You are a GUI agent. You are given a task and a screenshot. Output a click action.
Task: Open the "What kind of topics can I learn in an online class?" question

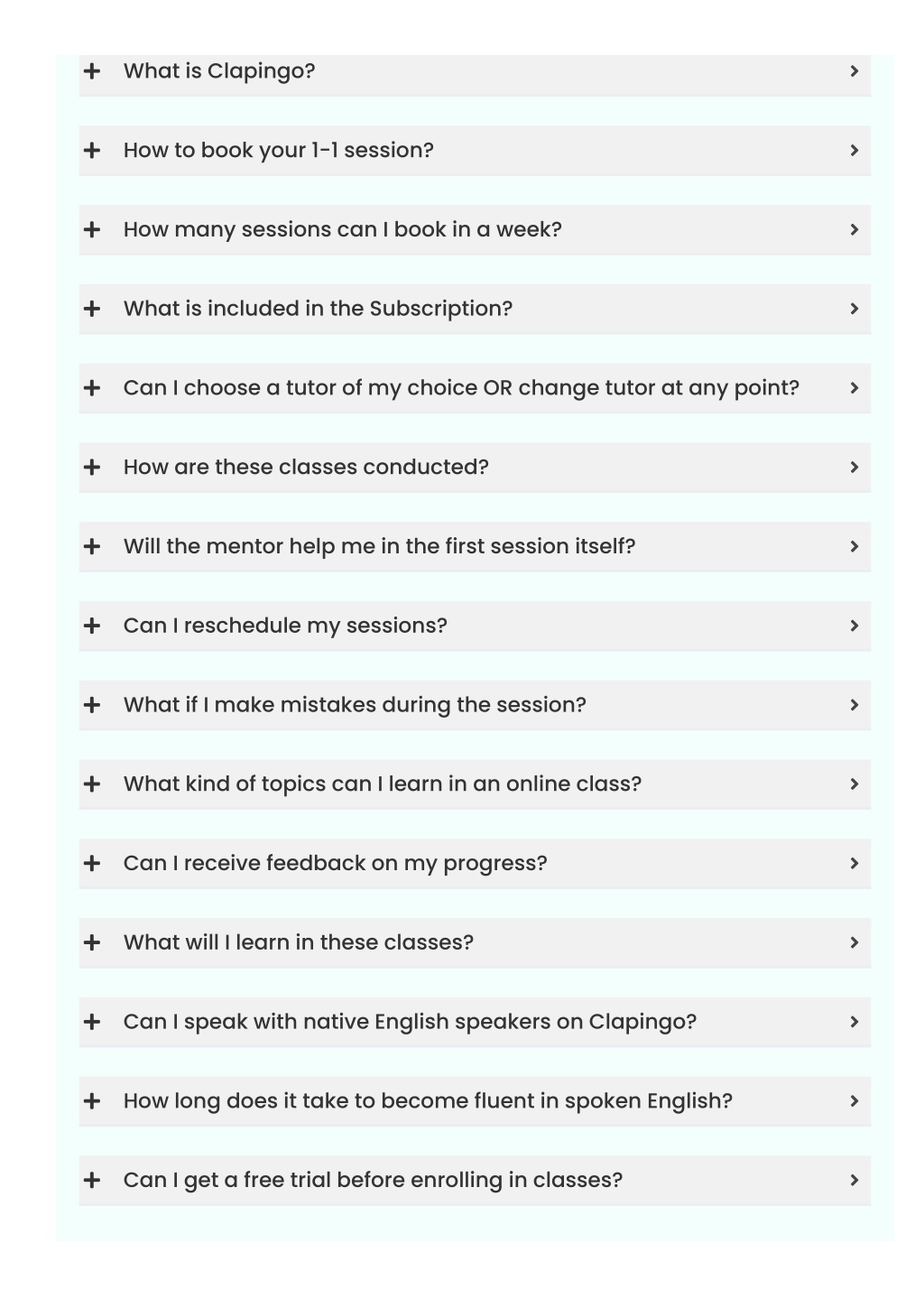click(383, 784)
